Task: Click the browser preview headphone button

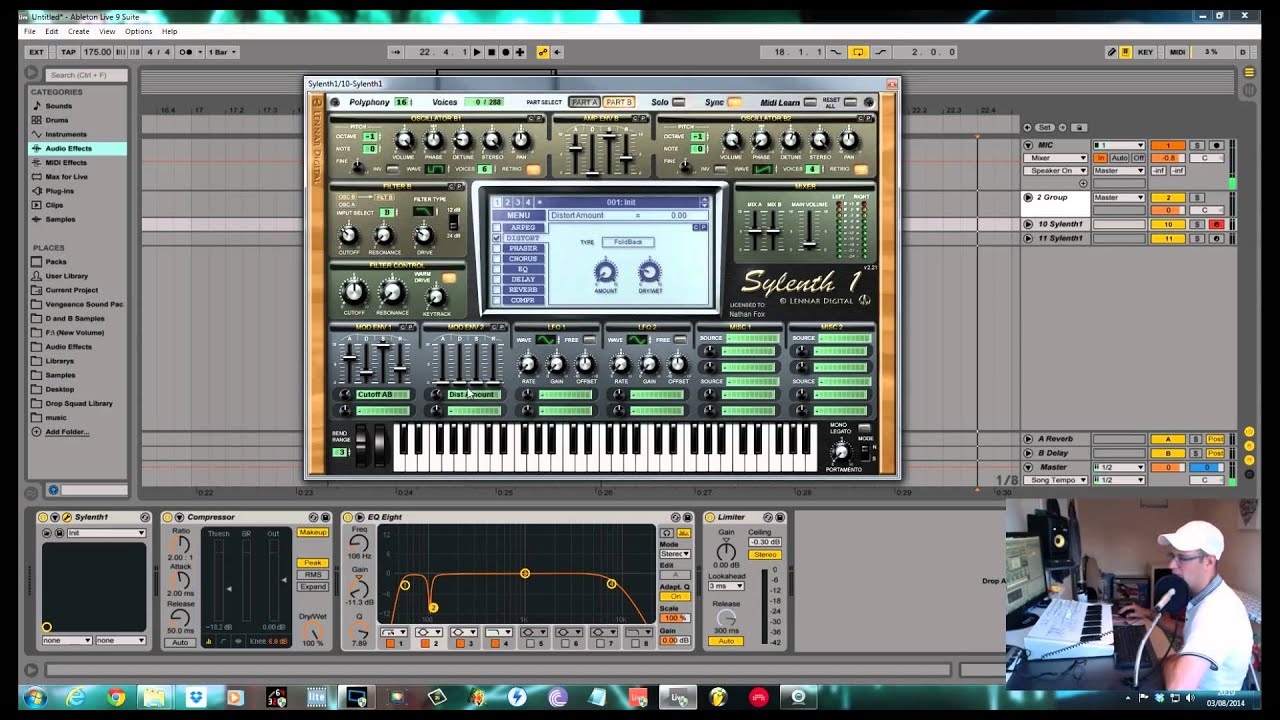Action: click(53, 490)
